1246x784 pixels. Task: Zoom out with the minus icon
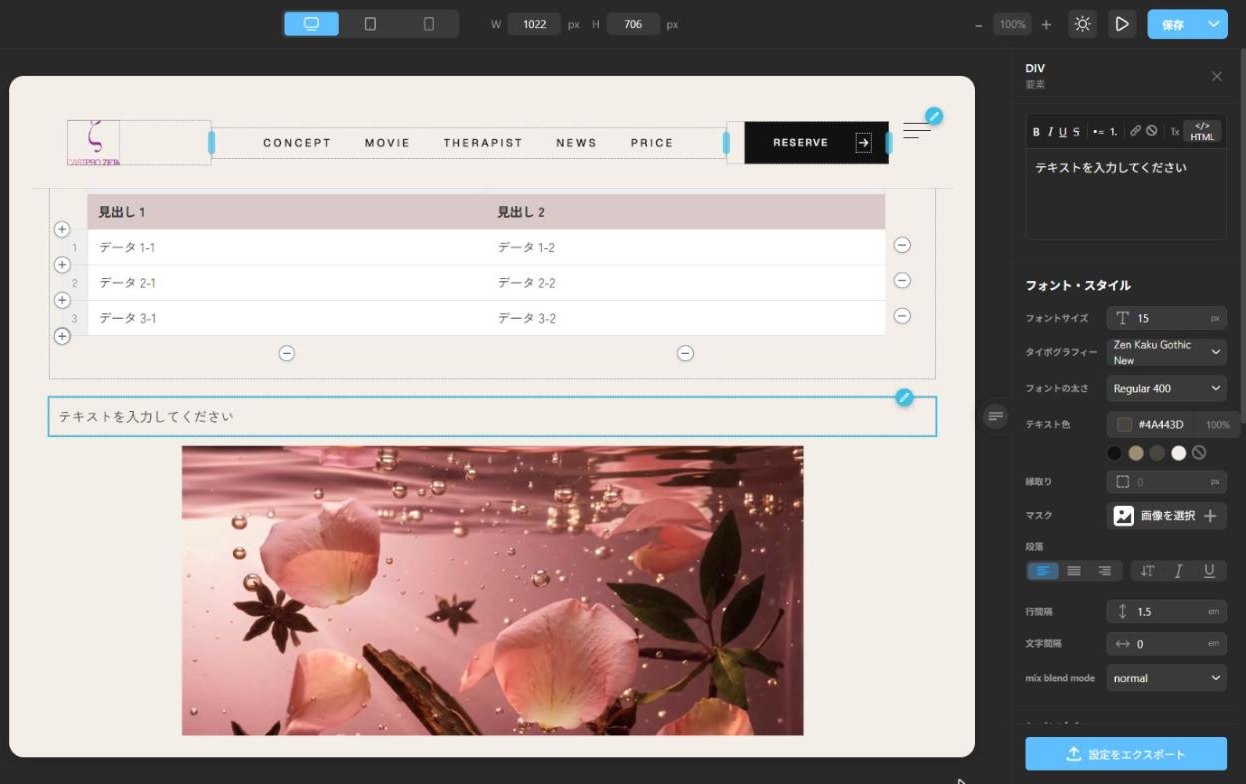[x=979, y=25]
